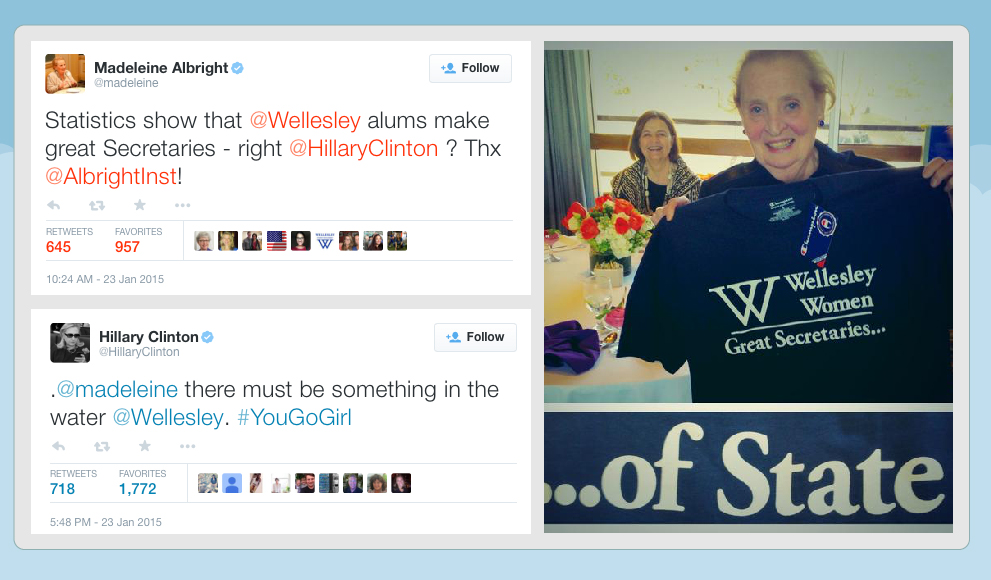This screenshot has width=991, height=580.
Task: Open the #YouGoGirl hashtag
Action: click(295, 418)
